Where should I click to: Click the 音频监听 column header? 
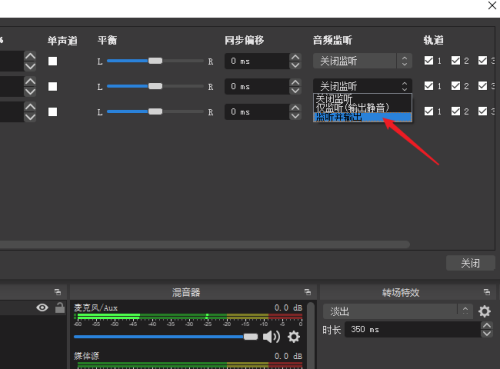pos(332,40)
